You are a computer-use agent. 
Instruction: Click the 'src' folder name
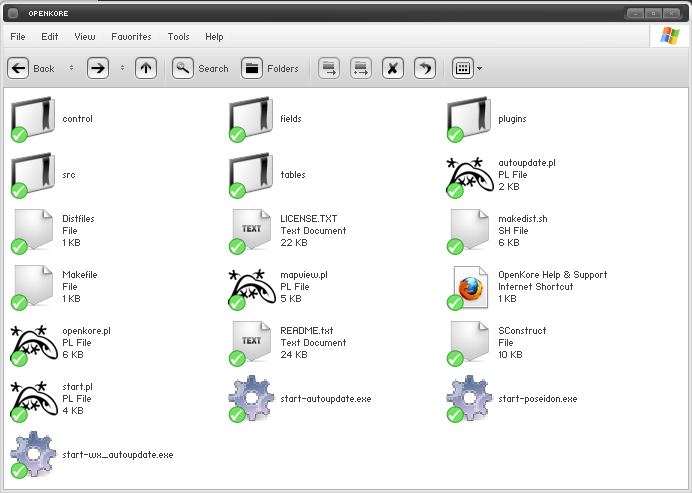(x=68, y=175)
